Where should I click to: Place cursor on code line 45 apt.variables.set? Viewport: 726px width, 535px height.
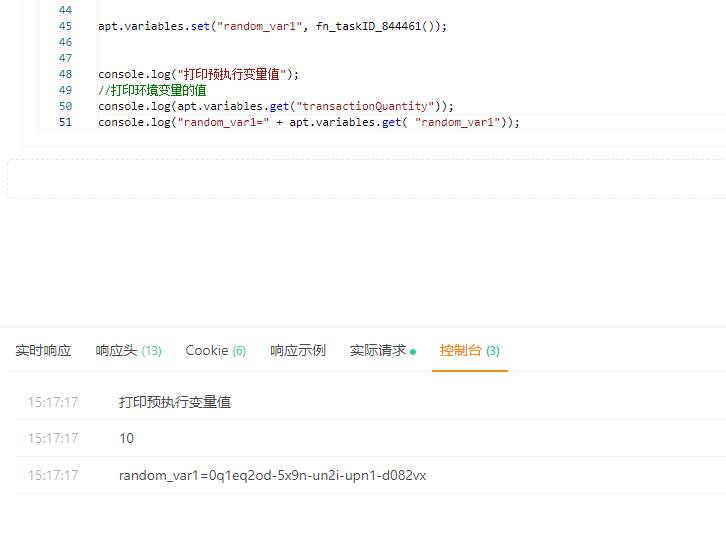pyautogui.click(x=272, y=26)
